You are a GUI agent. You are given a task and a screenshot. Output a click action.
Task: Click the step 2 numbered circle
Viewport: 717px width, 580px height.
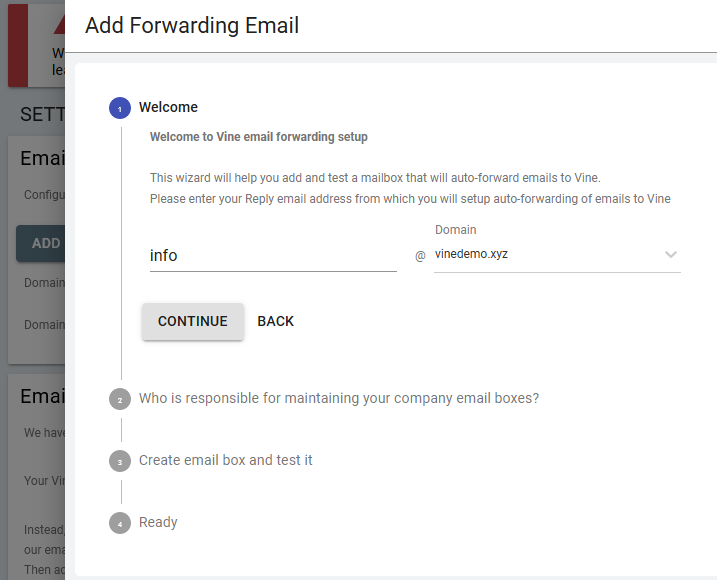coord(120,399)
